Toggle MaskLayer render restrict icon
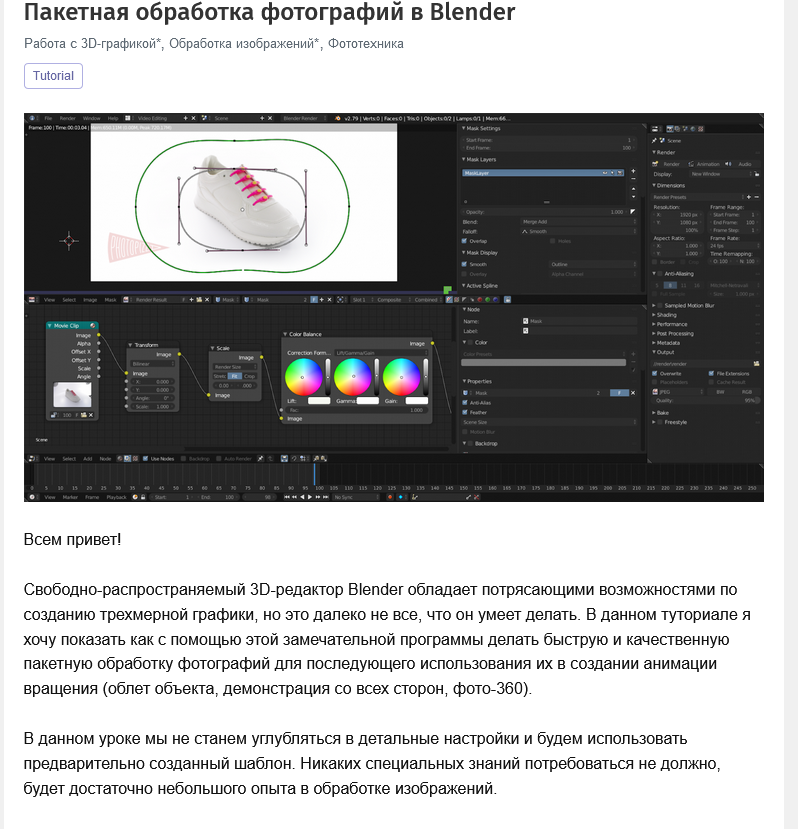 [x=620, y=173]
